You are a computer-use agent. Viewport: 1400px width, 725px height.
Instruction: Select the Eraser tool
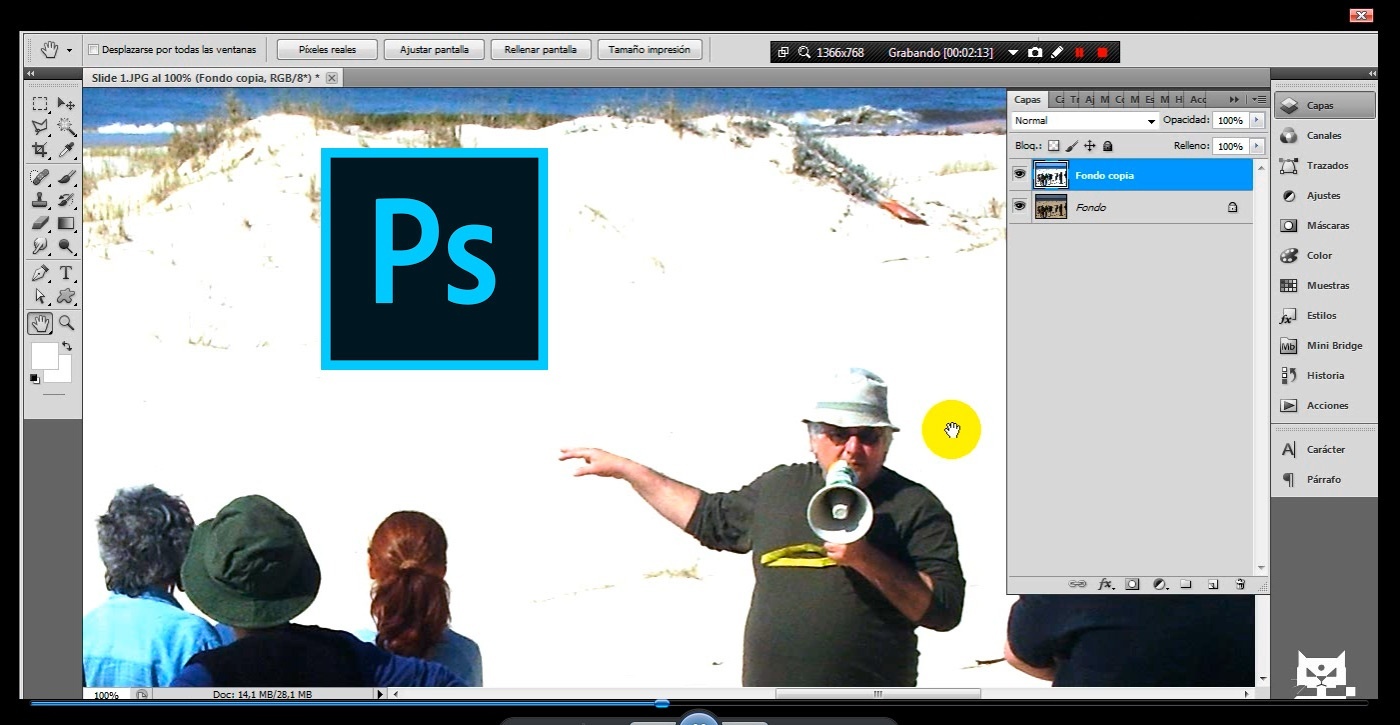click(x=40, y=223)
